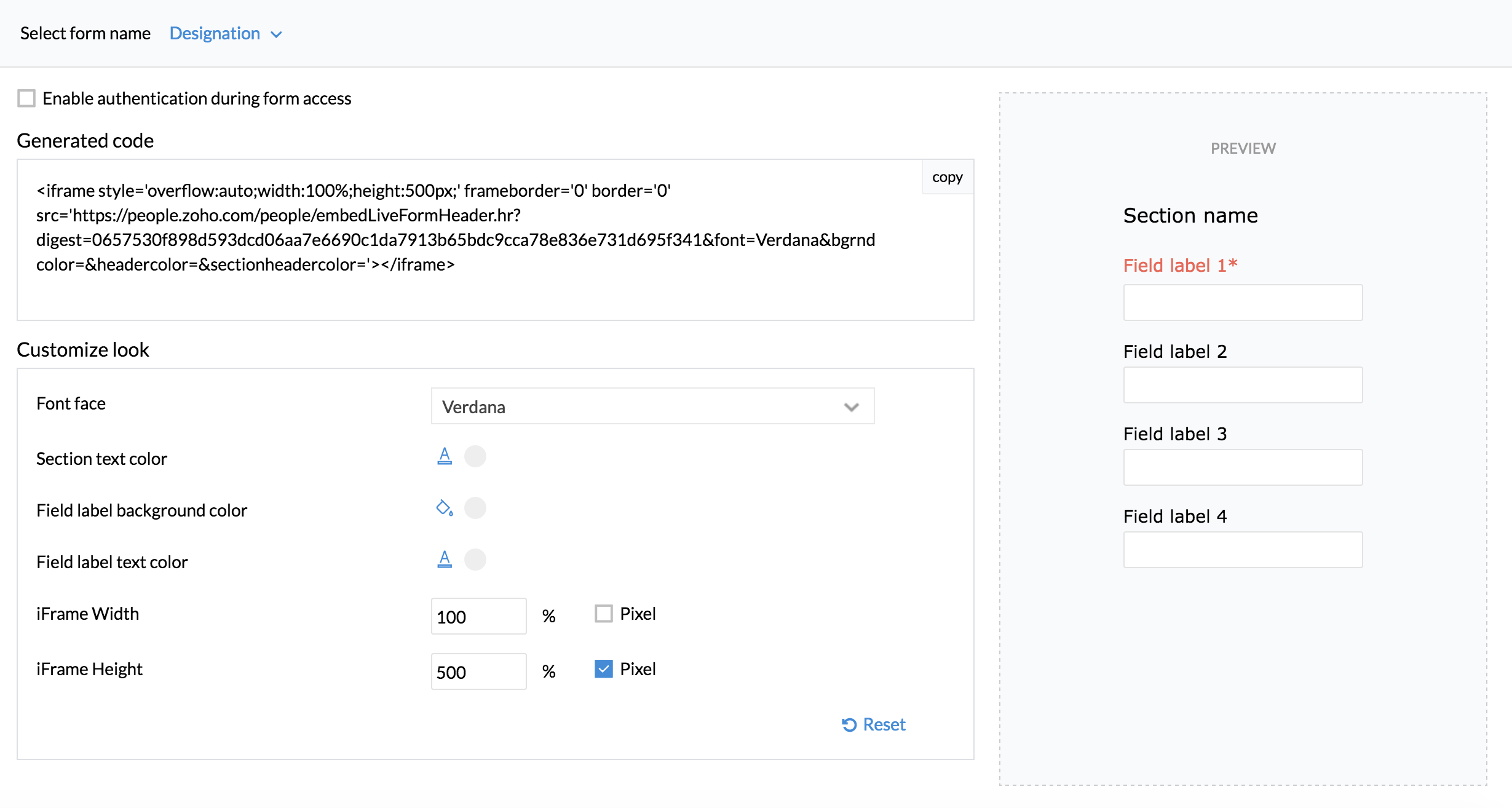The image size is (1512, 808).
Task: Click chevron arrow in Font face box
Action: (x=851, y=407)
